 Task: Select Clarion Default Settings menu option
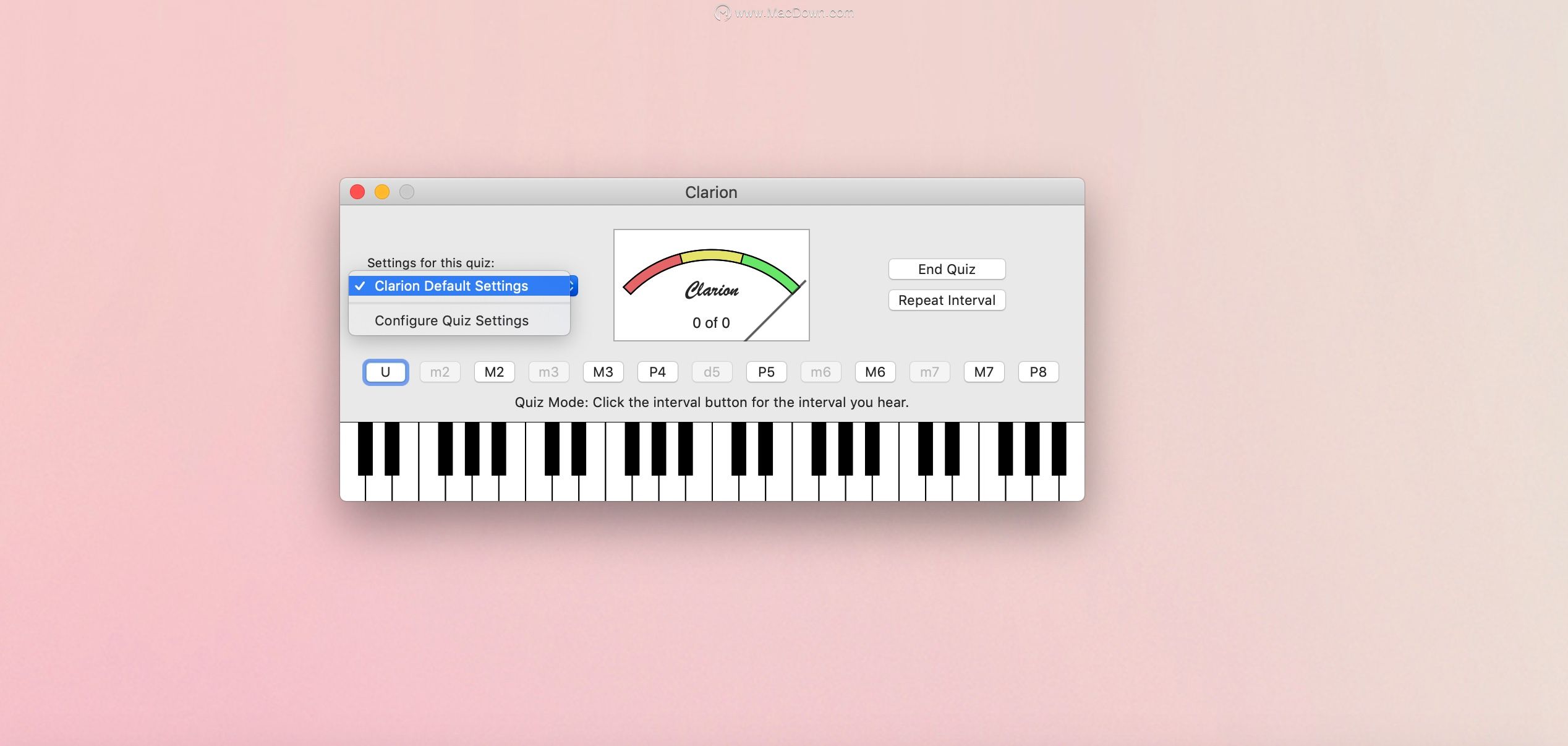(x=459, y=286)
